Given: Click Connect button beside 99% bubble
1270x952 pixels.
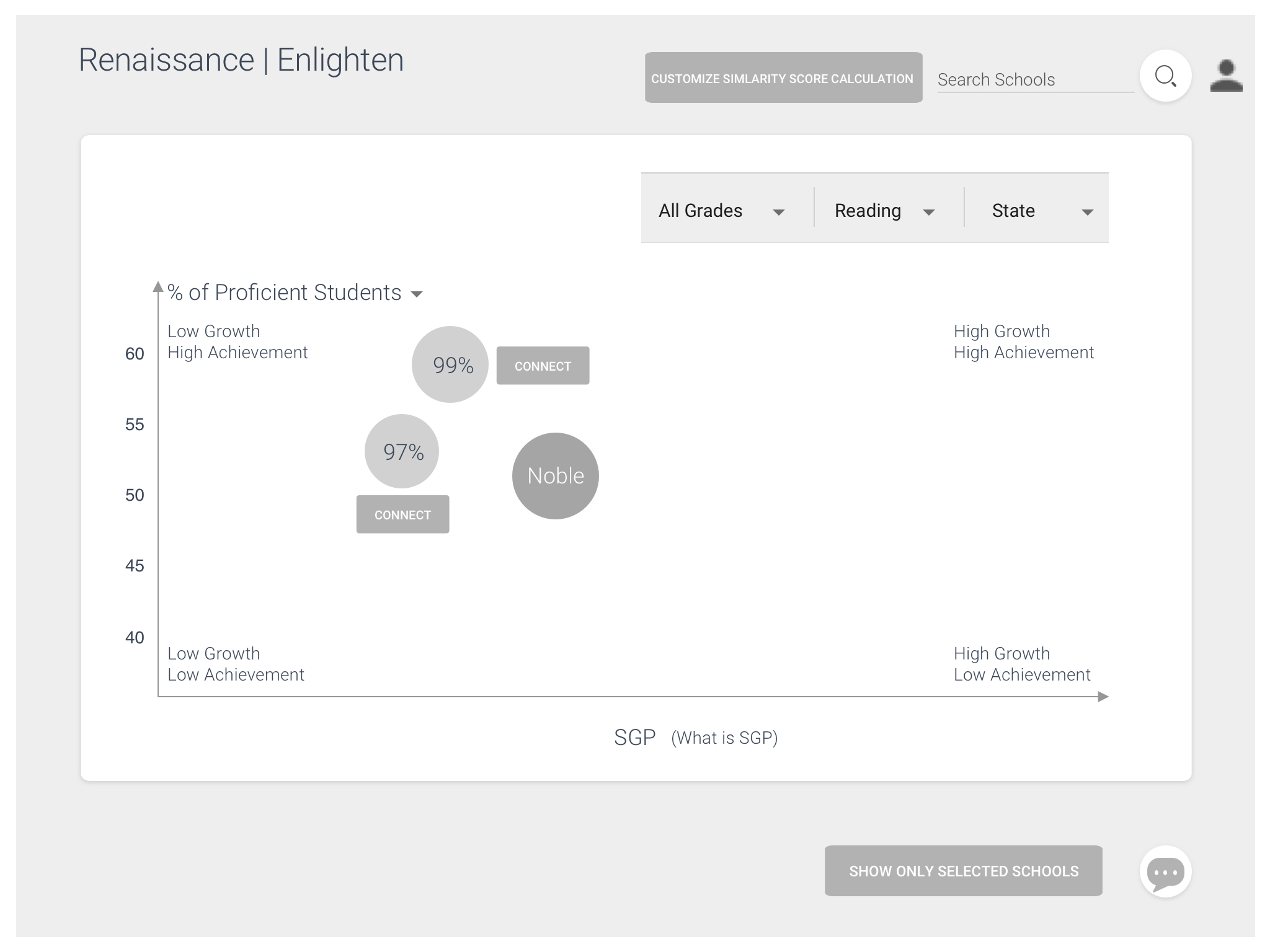Looking at the screenshot, I should pyautogui.click(x=543, y=366).
